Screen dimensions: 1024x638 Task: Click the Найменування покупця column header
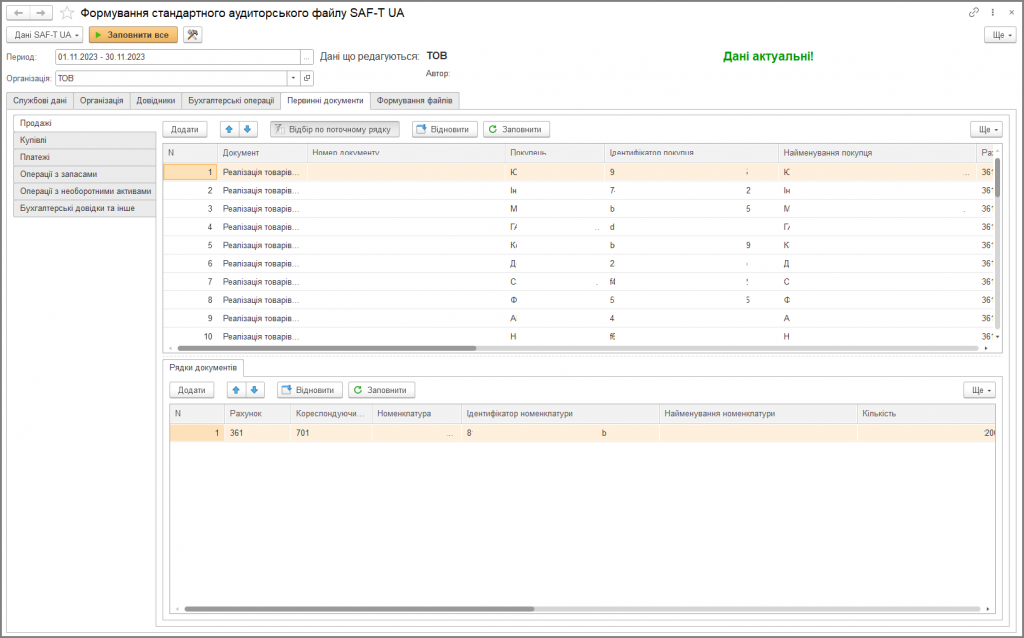876,153
